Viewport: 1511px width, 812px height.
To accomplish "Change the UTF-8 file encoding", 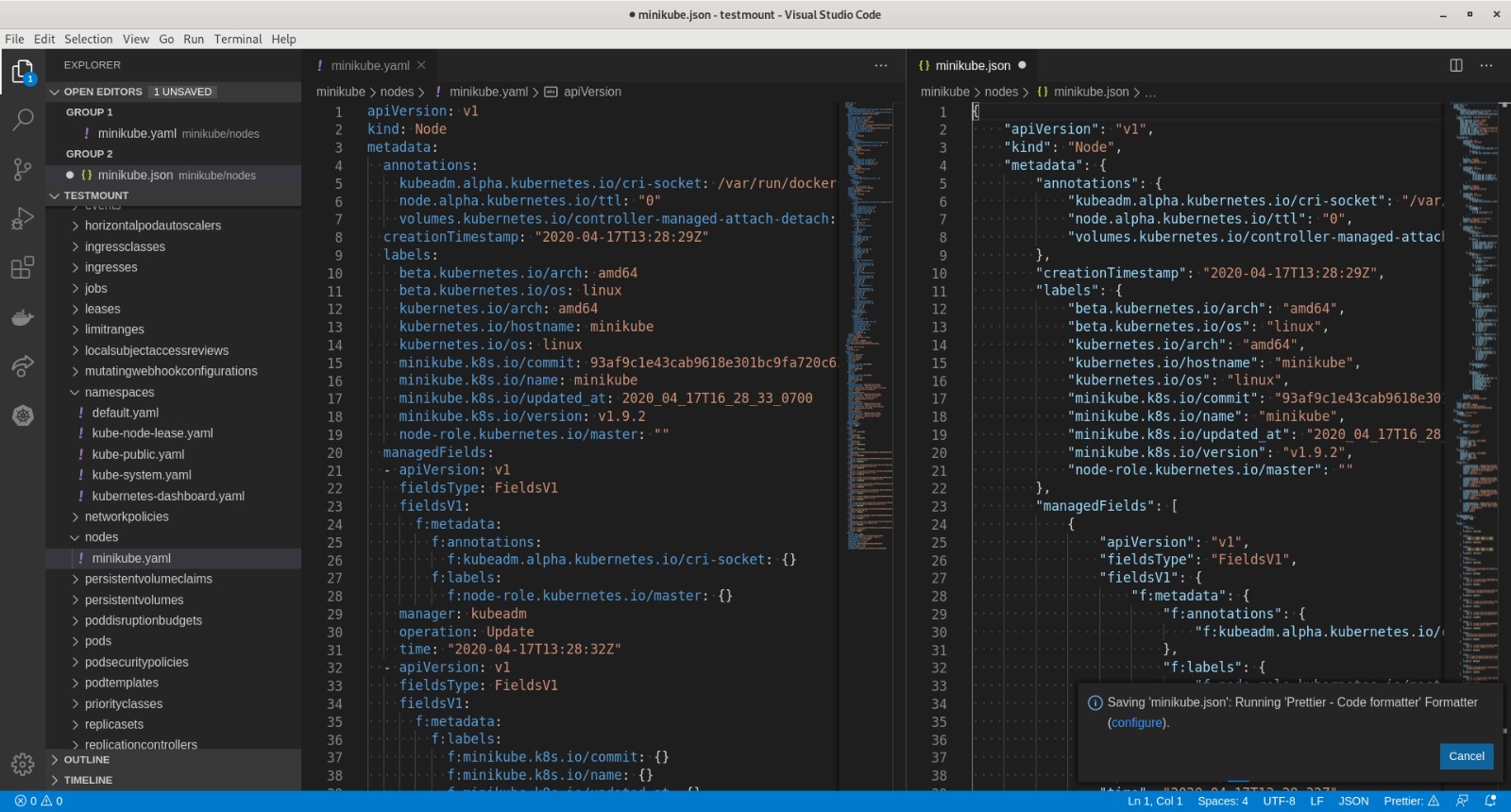I will click(1280, 801).
